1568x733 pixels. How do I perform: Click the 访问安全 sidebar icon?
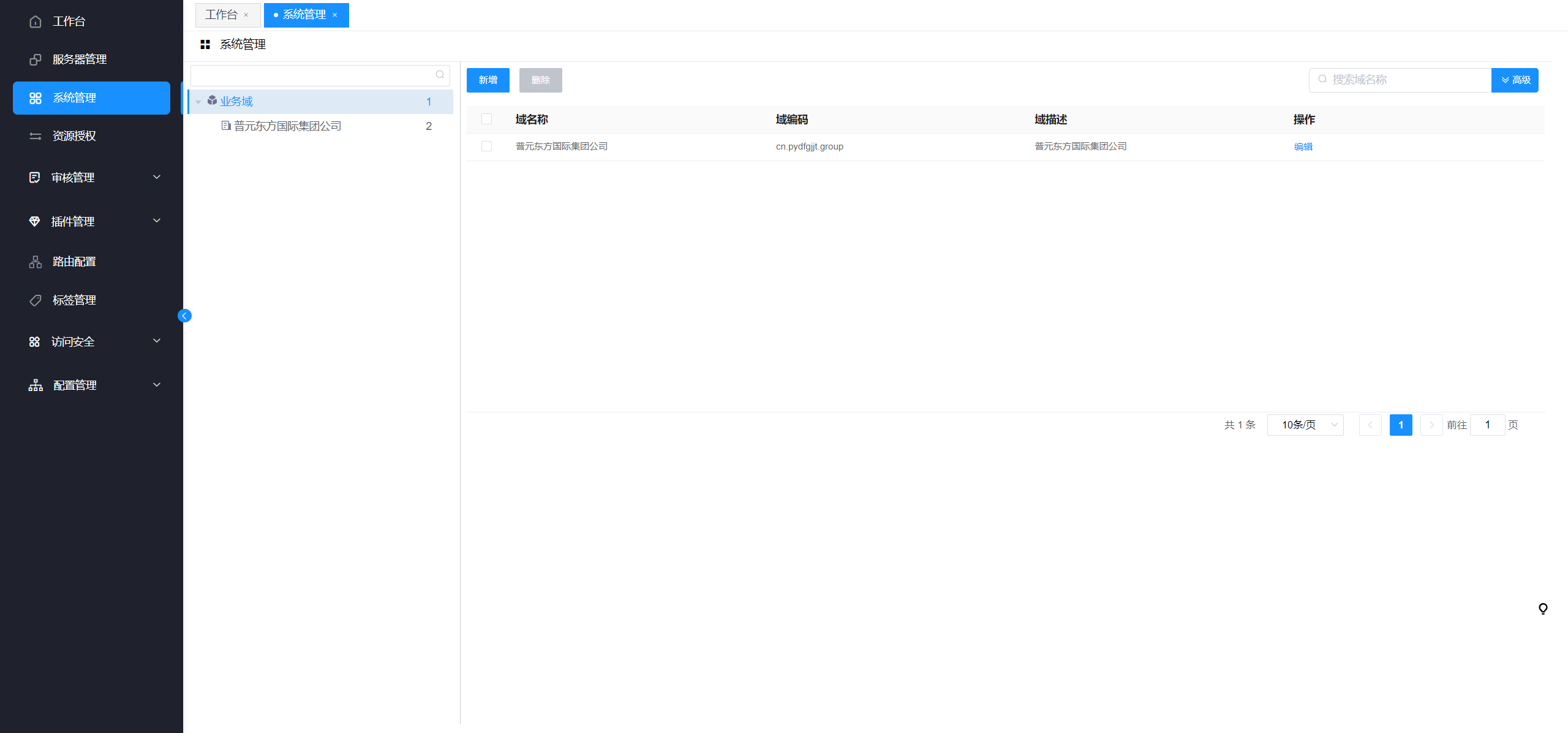click(35, 341)
